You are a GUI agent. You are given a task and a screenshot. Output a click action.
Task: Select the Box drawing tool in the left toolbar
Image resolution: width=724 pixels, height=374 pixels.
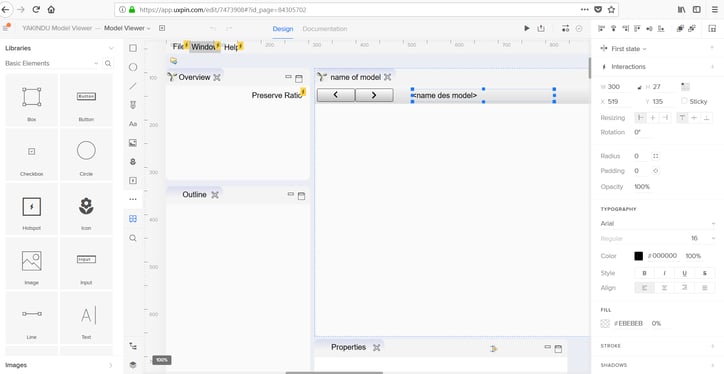(133, 48)
